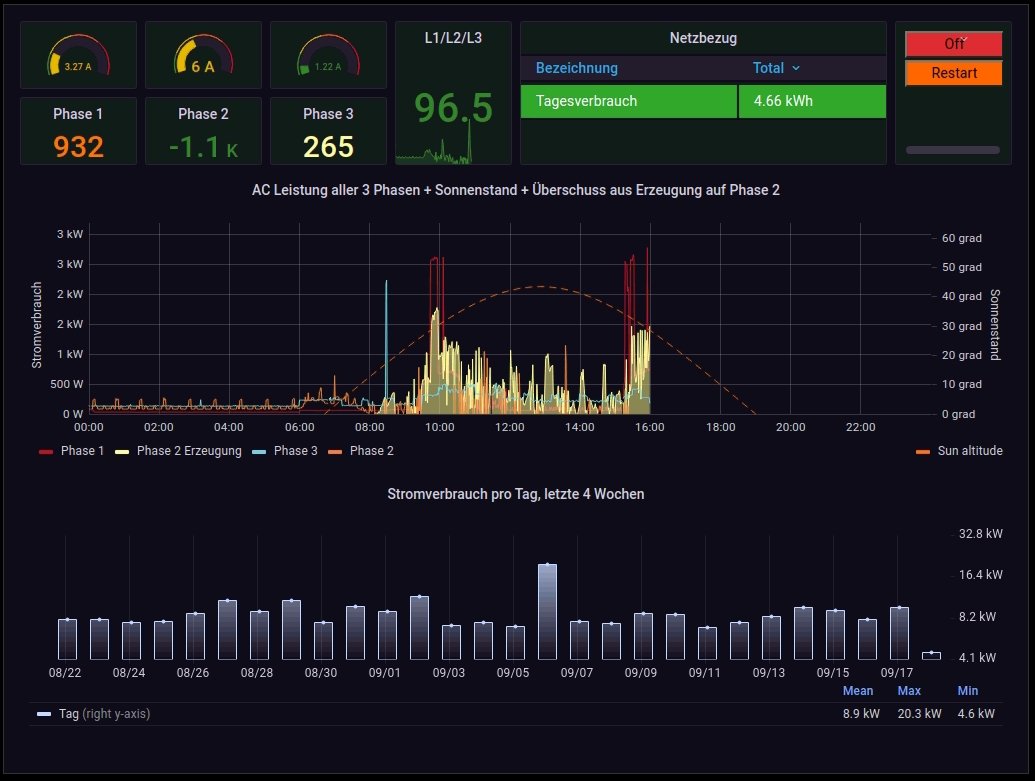Screen dimensions: 1035x781
Task: Toggle Sun altitude series in legend
Action: click(969, 451)
